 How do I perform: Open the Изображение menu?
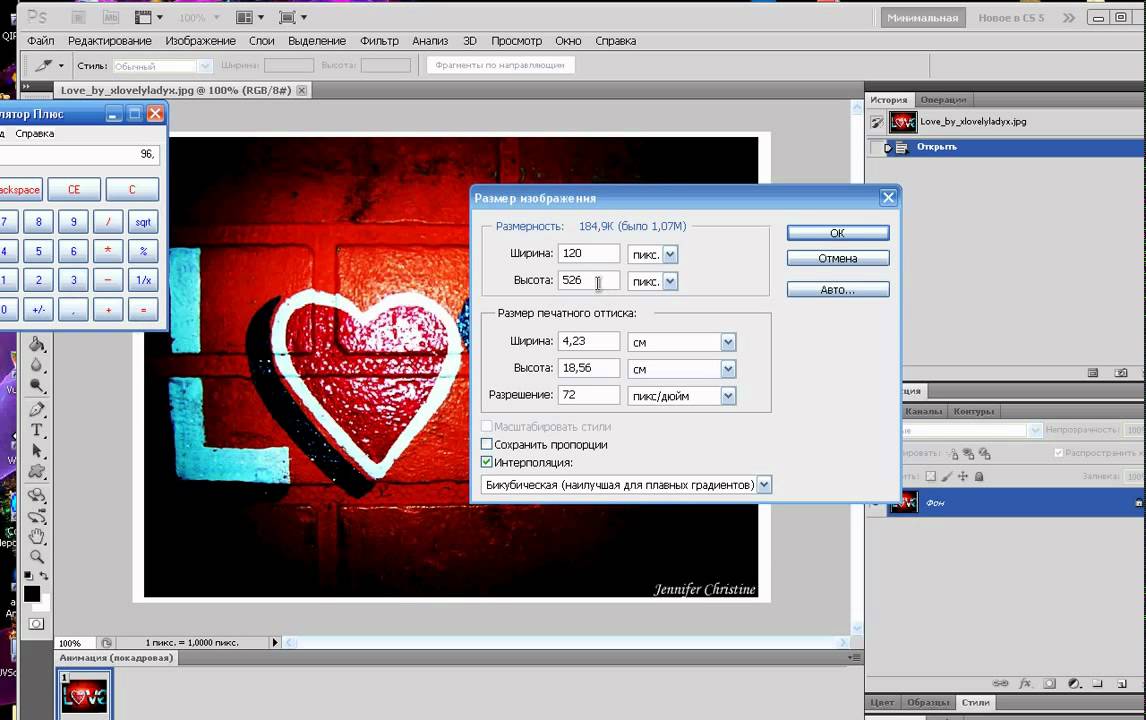pyautogui.click(x=200, y=41)
